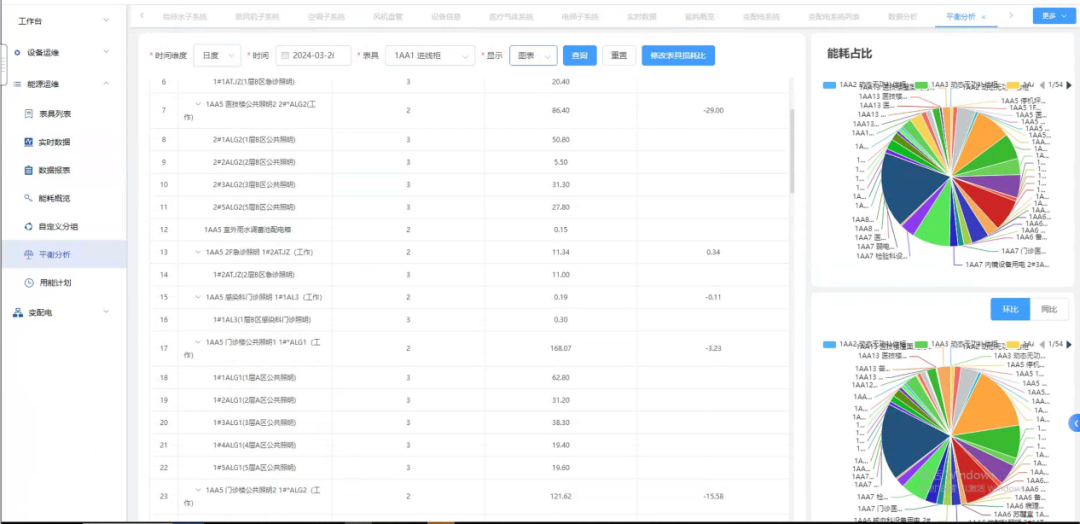1080x524 pixels.
Task: Collapse row 7 1AA5 医技楼公共照明2
Action: pyautogui.click(x=198, y=104)
